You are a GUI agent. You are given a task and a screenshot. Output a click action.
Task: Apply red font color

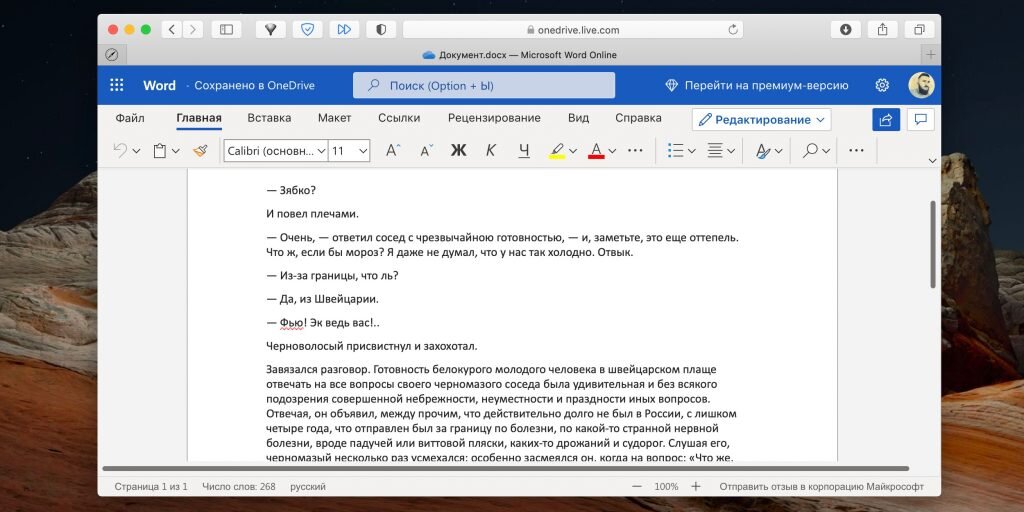[x=596, y=151]
